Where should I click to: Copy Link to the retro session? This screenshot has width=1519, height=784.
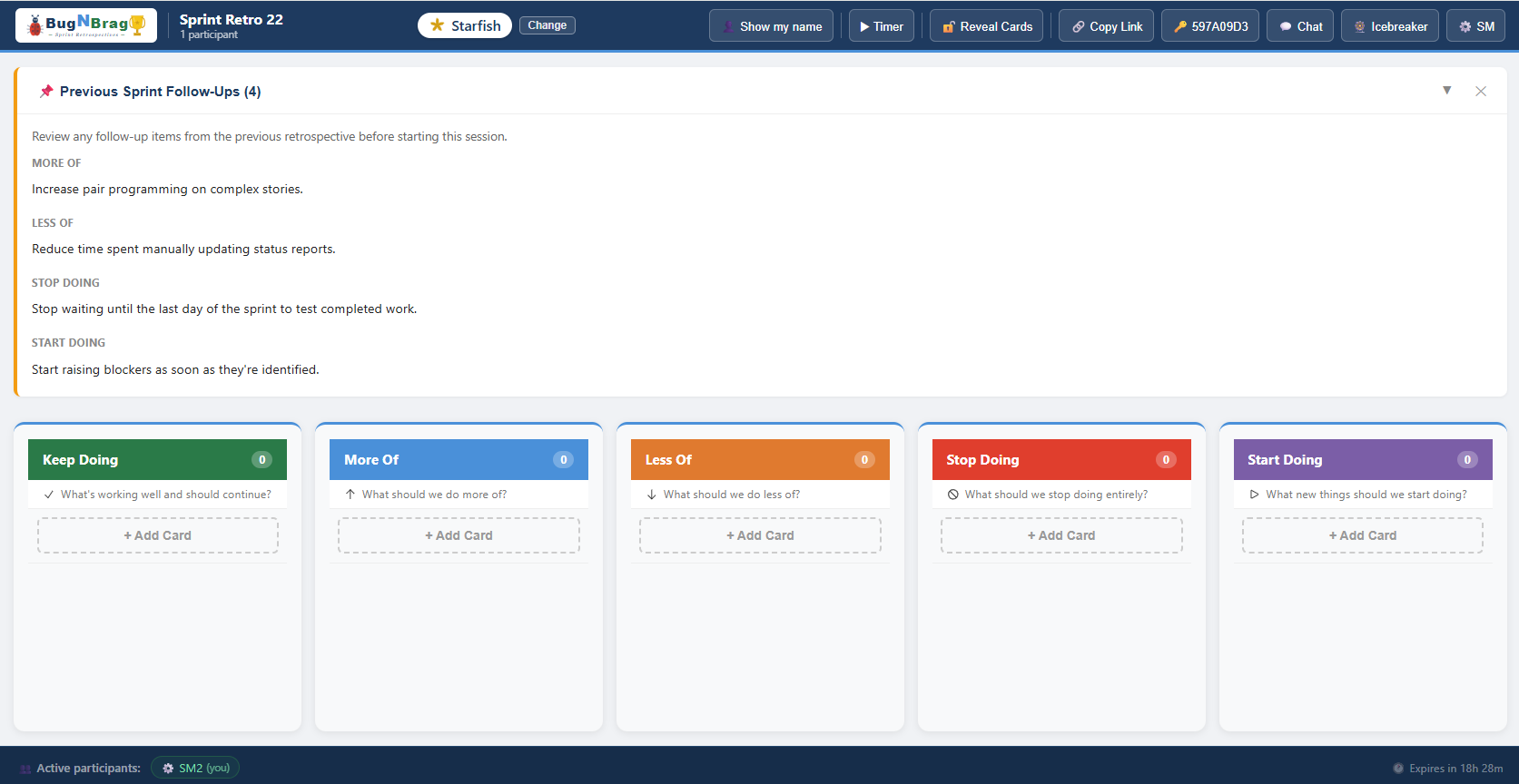point(1106,26)
